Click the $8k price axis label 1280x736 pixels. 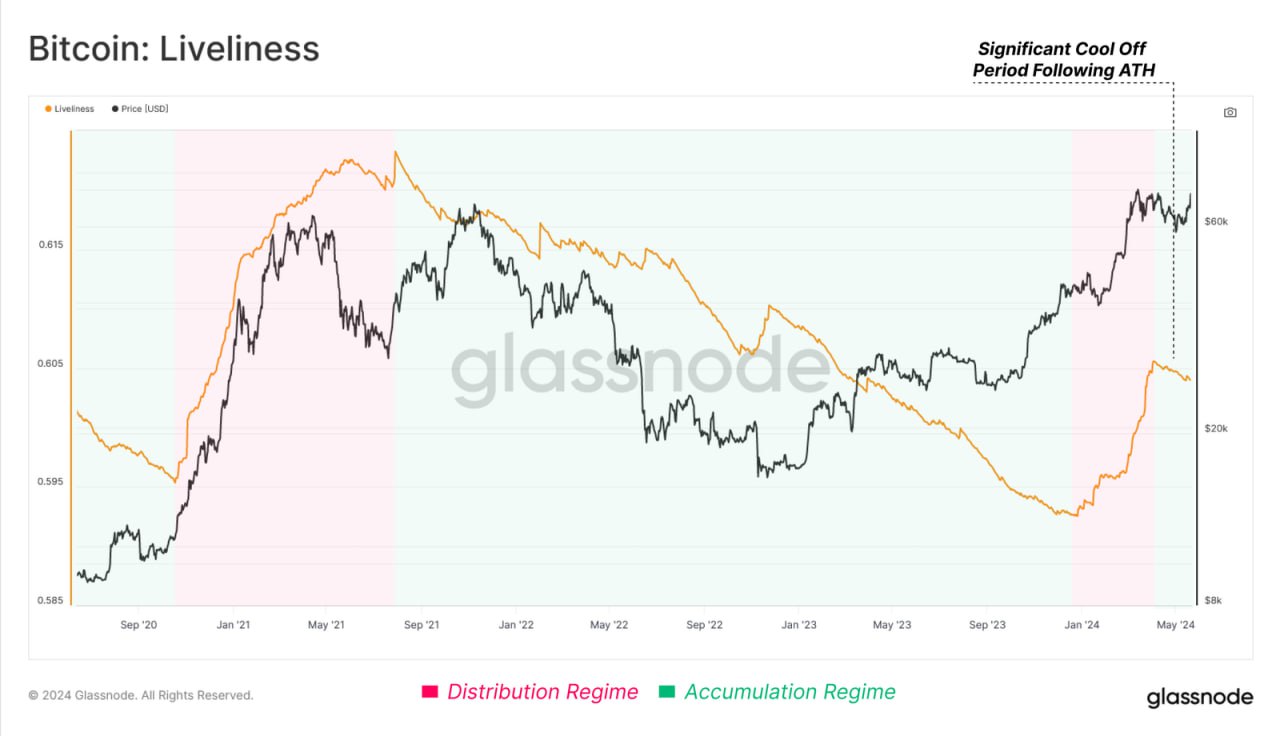tap(1213, 601)
